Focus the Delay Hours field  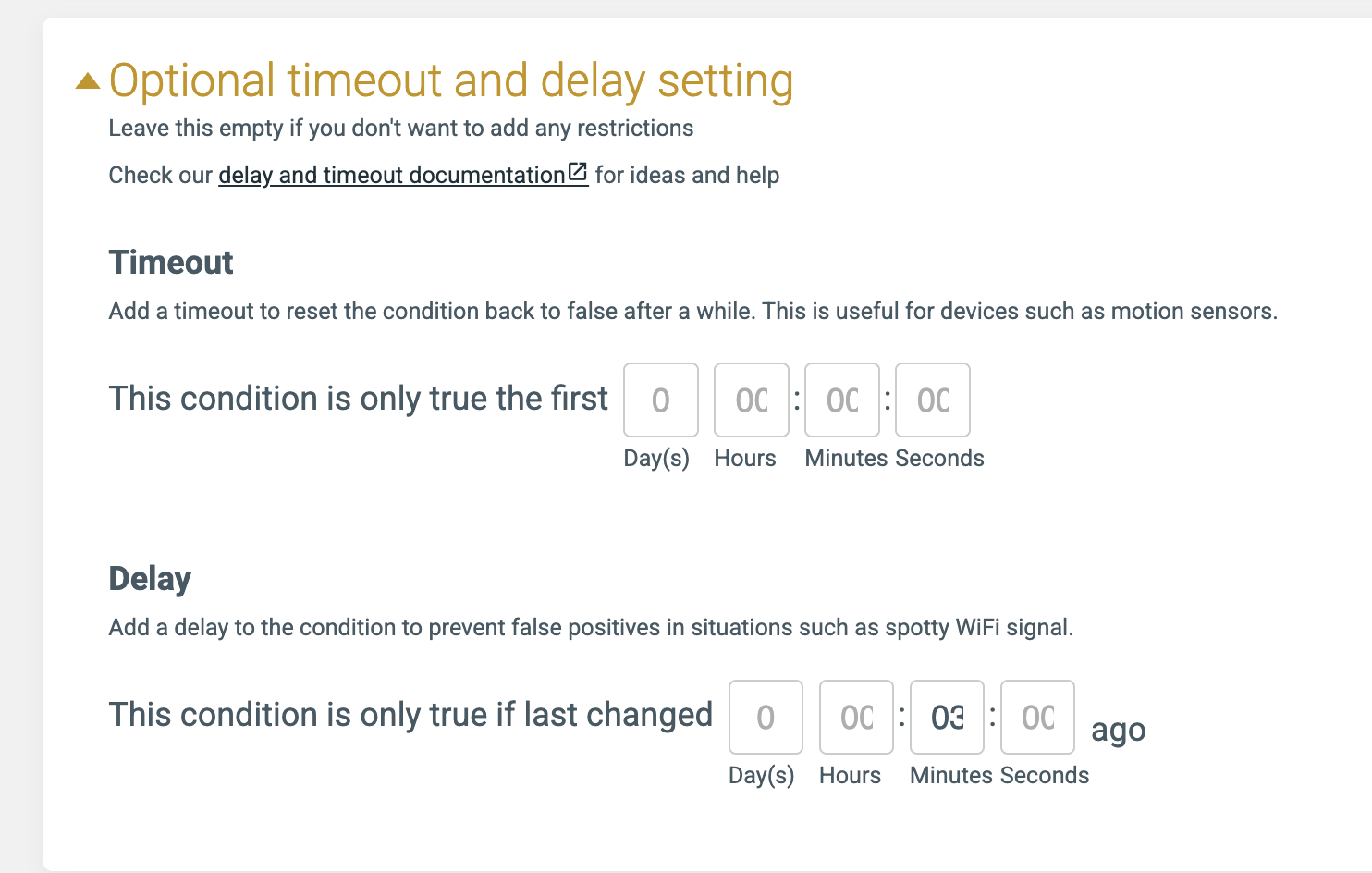point(856,717)
